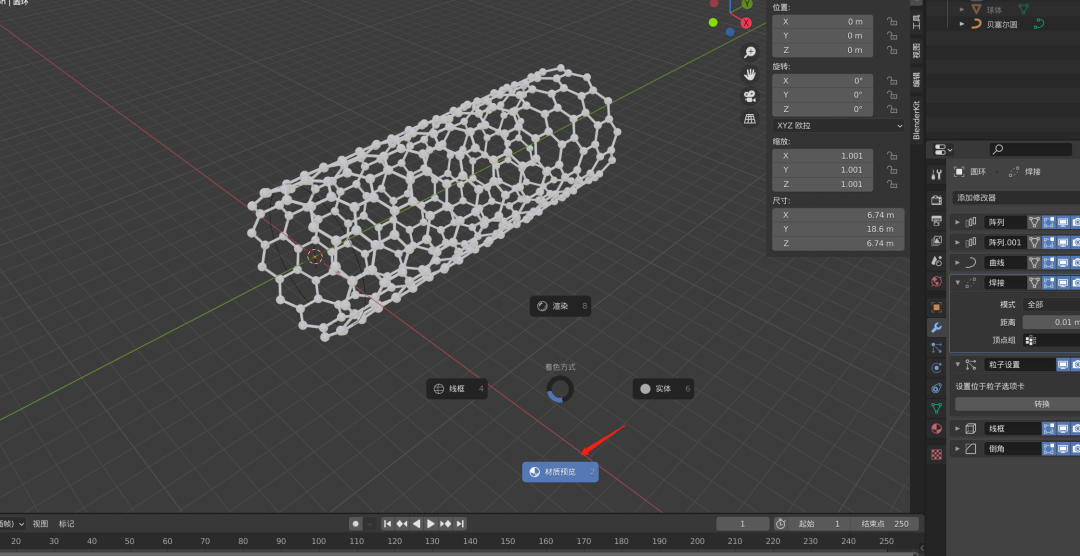The width and height of the screenshot is (1080, 556).
Task: Expand the 贝塞尔圆 outliner item
Action: pos(963,24)
